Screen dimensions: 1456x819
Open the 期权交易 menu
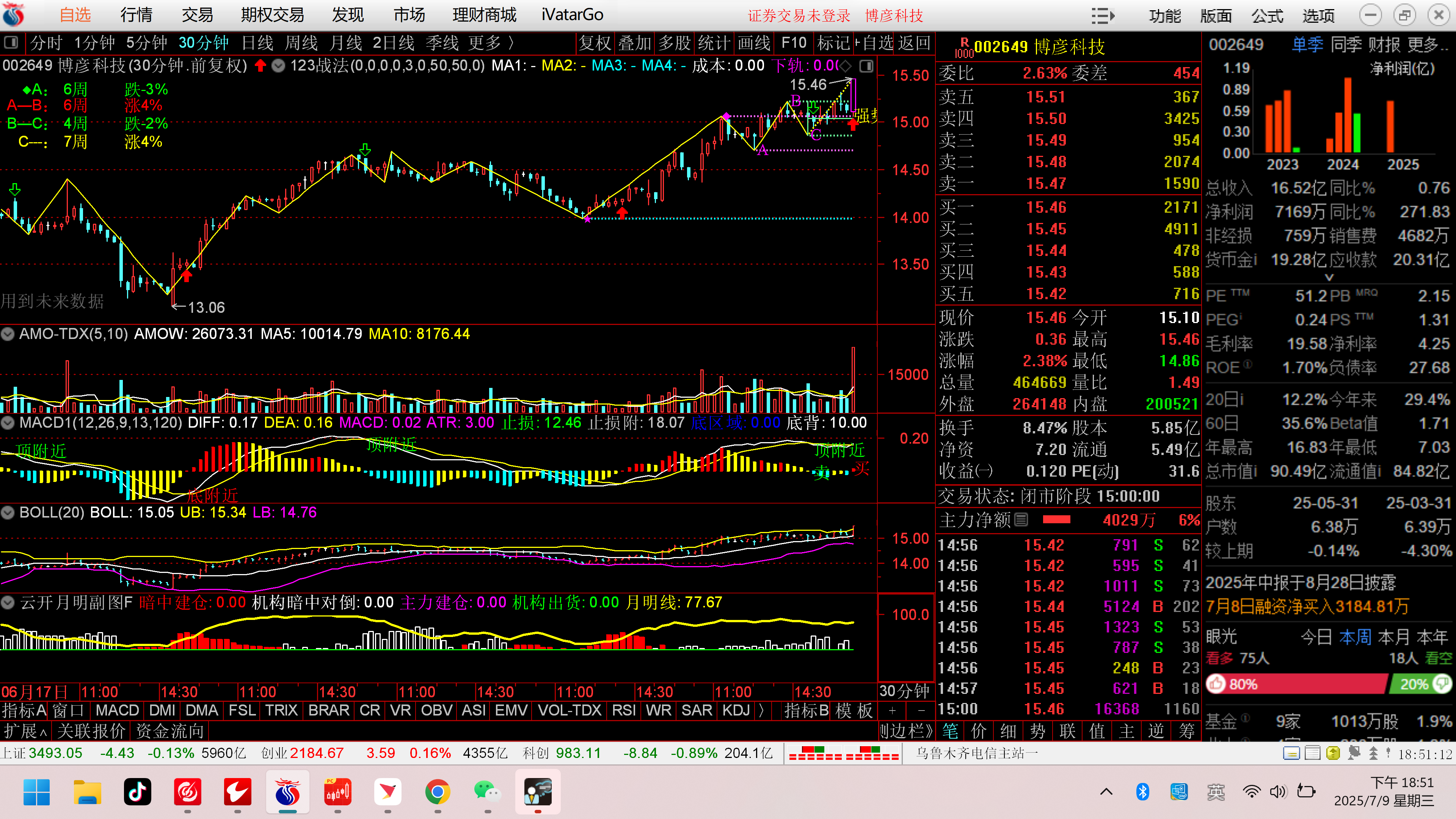click(x=273, y=15)
